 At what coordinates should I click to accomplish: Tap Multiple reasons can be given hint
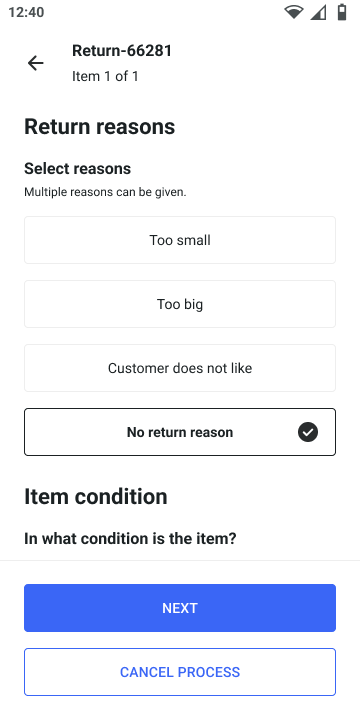(105, 192)
